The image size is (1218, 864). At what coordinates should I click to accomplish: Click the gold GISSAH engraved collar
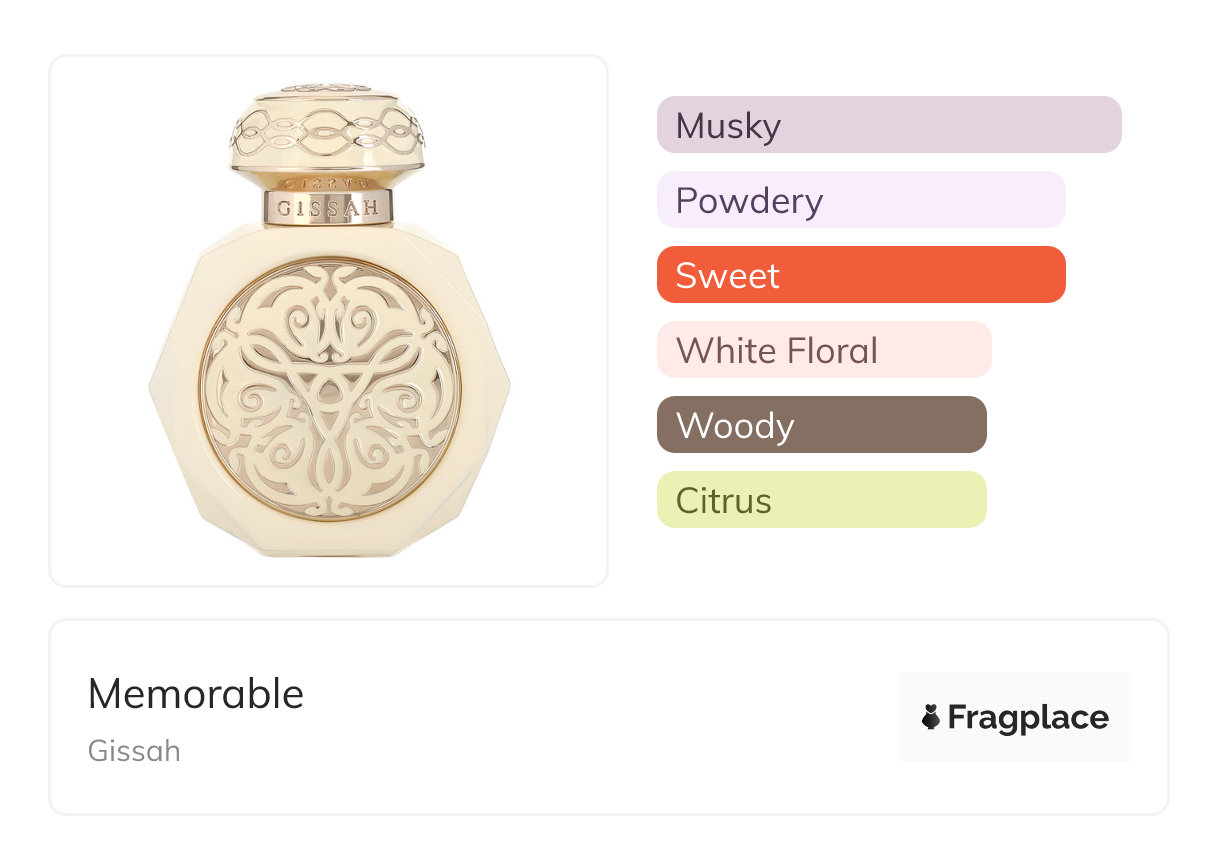click(328, 209)
